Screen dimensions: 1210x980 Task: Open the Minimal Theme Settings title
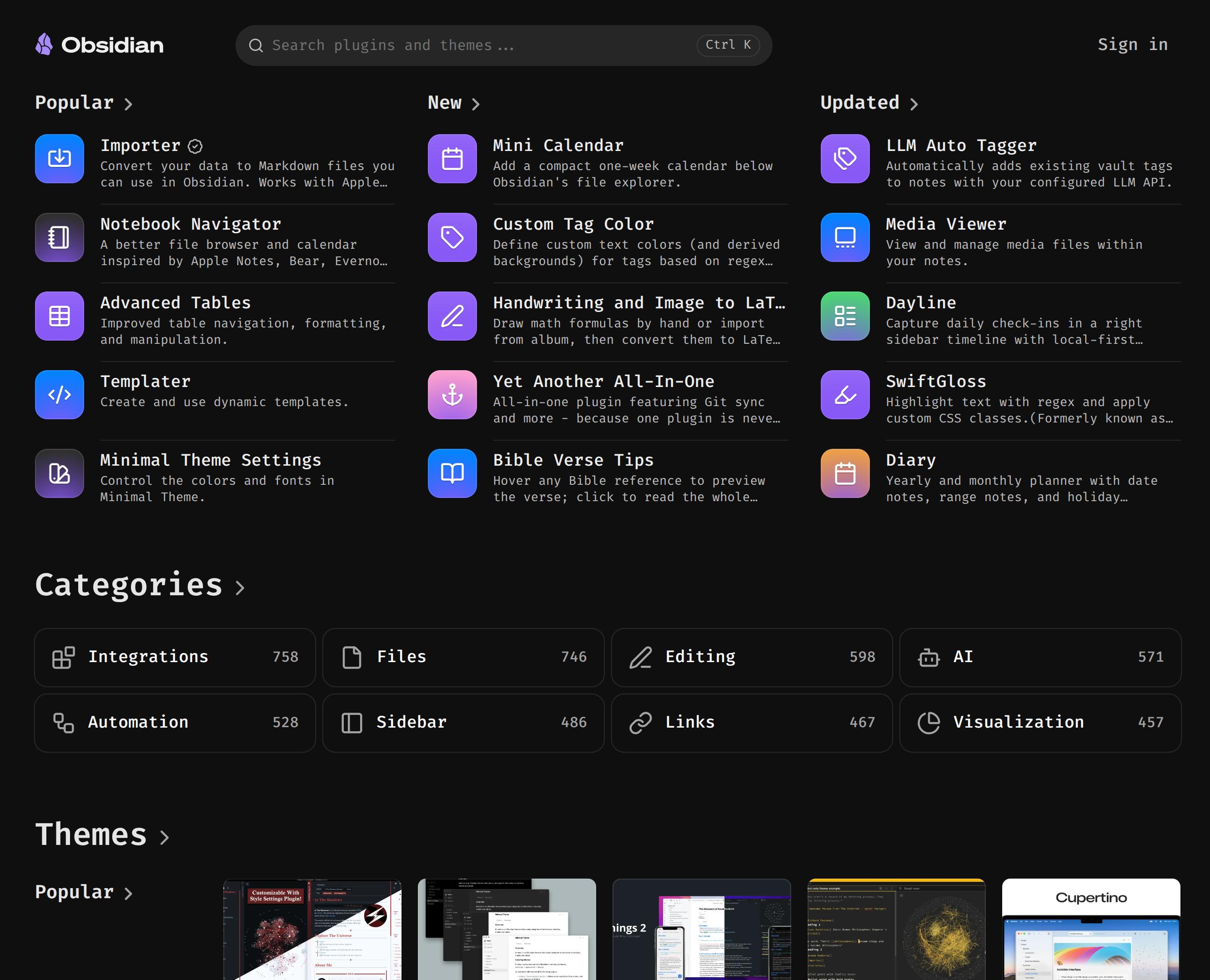[211, 460]
